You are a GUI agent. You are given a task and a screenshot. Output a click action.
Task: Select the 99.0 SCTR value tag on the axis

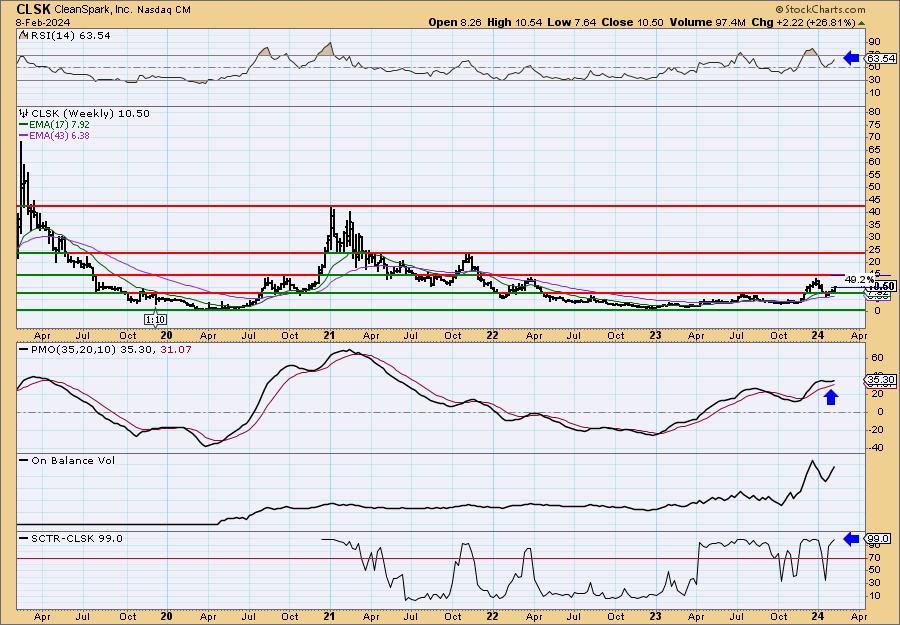pyautogui.click(x=880, y=538)
